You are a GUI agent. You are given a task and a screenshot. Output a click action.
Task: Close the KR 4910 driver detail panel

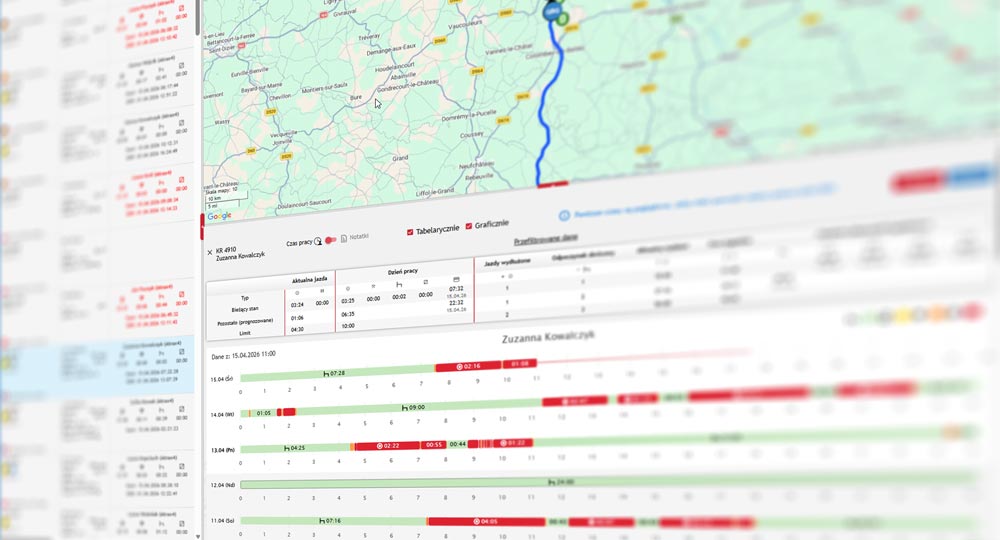[210, 252]
